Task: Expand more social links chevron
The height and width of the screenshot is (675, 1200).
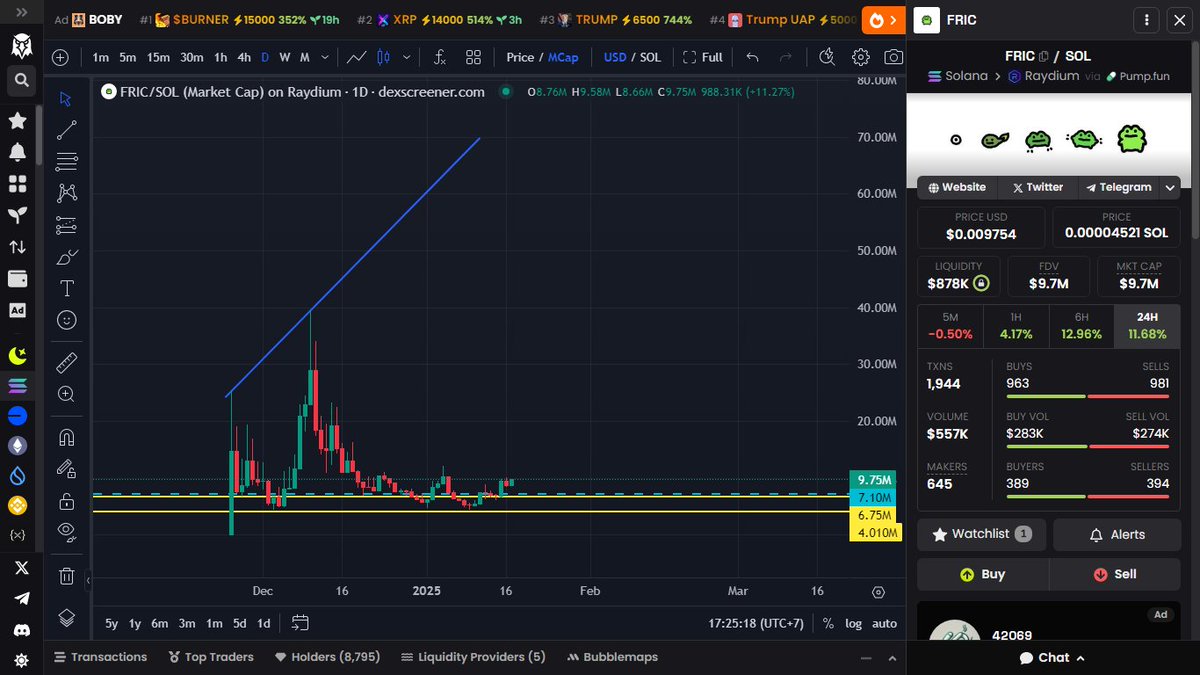Action: click(x=1171, y=187)
